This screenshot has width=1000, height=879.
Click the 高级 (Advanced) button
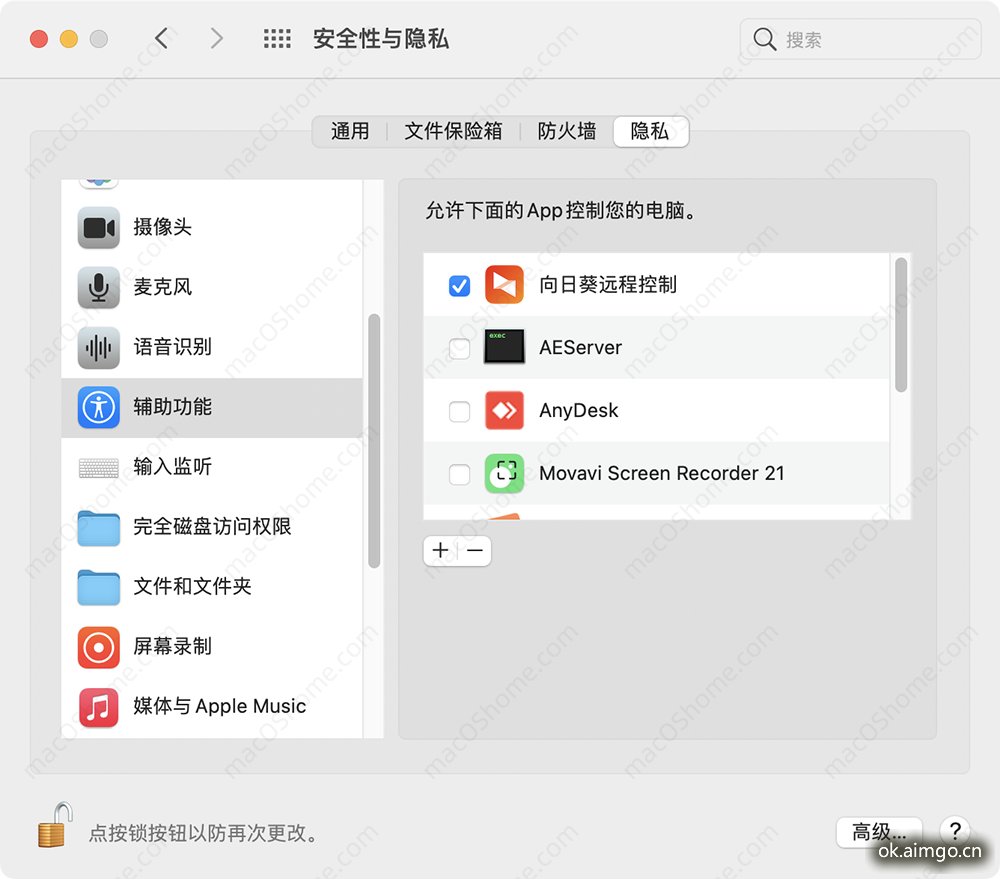(878, 832)
